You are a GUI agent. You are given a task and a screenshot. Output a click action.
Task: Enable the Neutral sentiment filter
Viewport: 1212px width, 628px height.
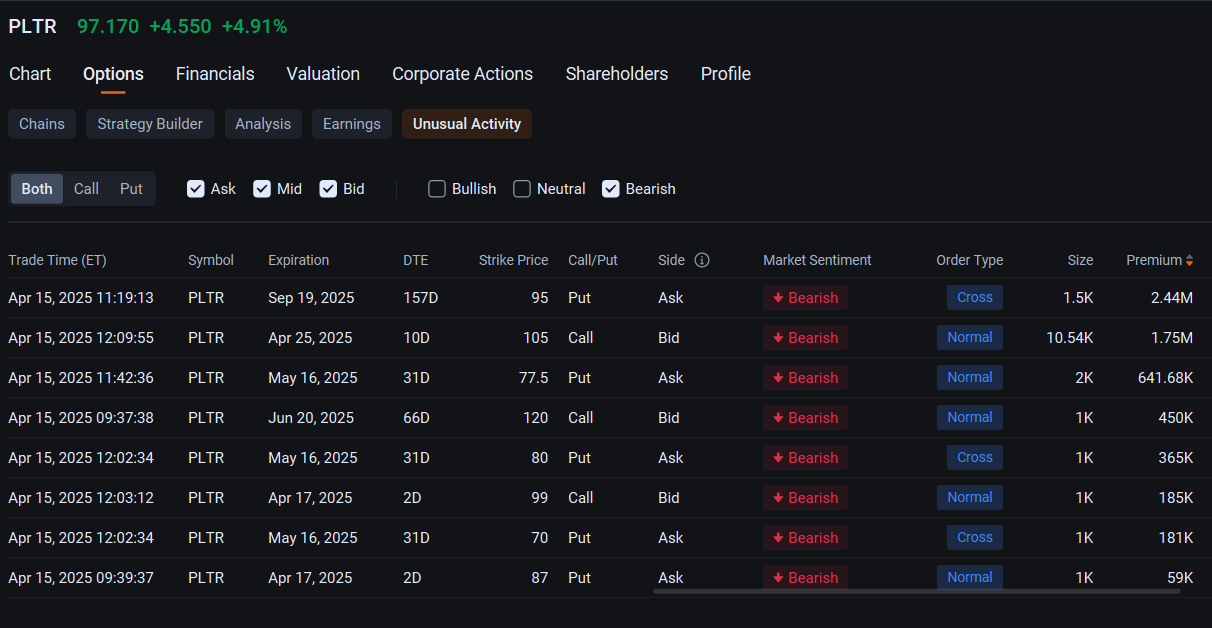[x=522, y=189]
